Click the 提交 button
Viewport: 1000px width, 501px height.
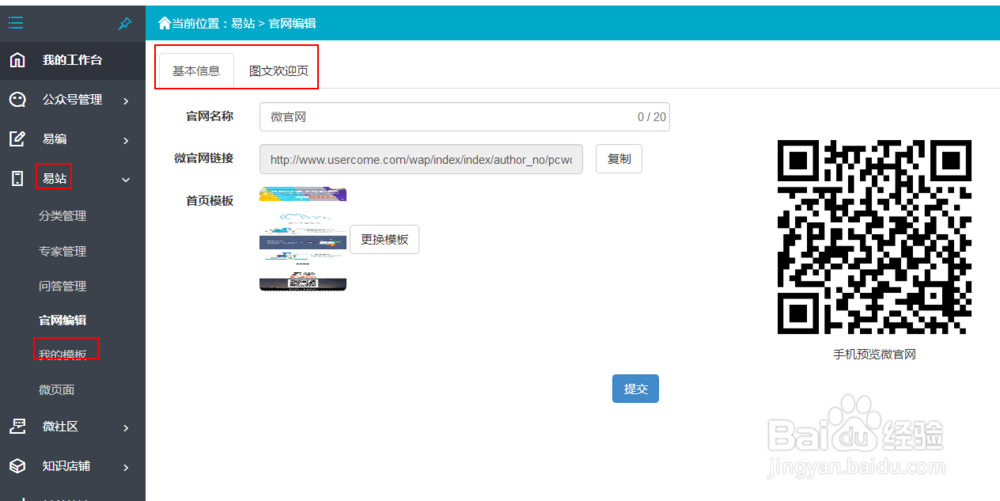coord(635,389)
